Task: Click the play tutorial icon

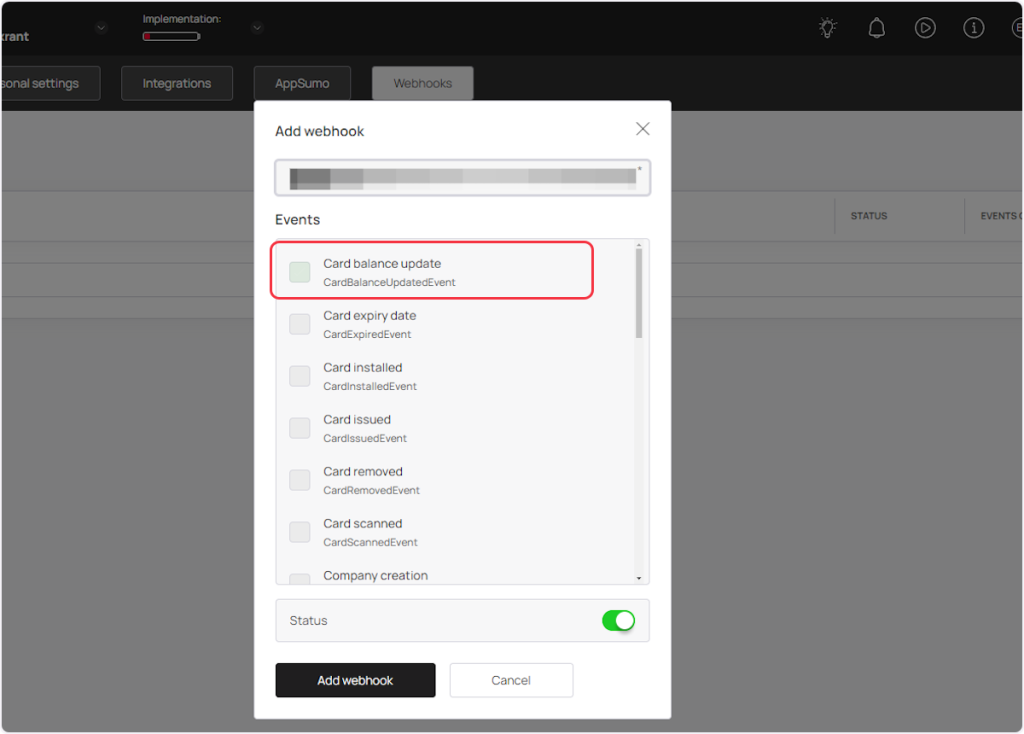Action: 925,28
